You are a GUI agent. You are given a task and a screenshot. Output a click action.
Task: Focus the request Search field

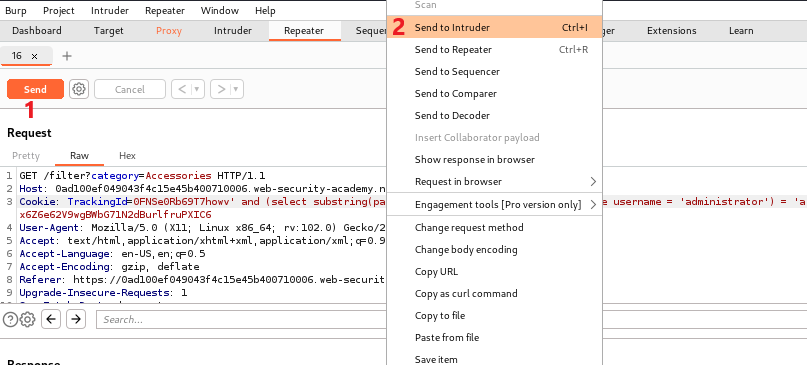(x=241, y=320)
